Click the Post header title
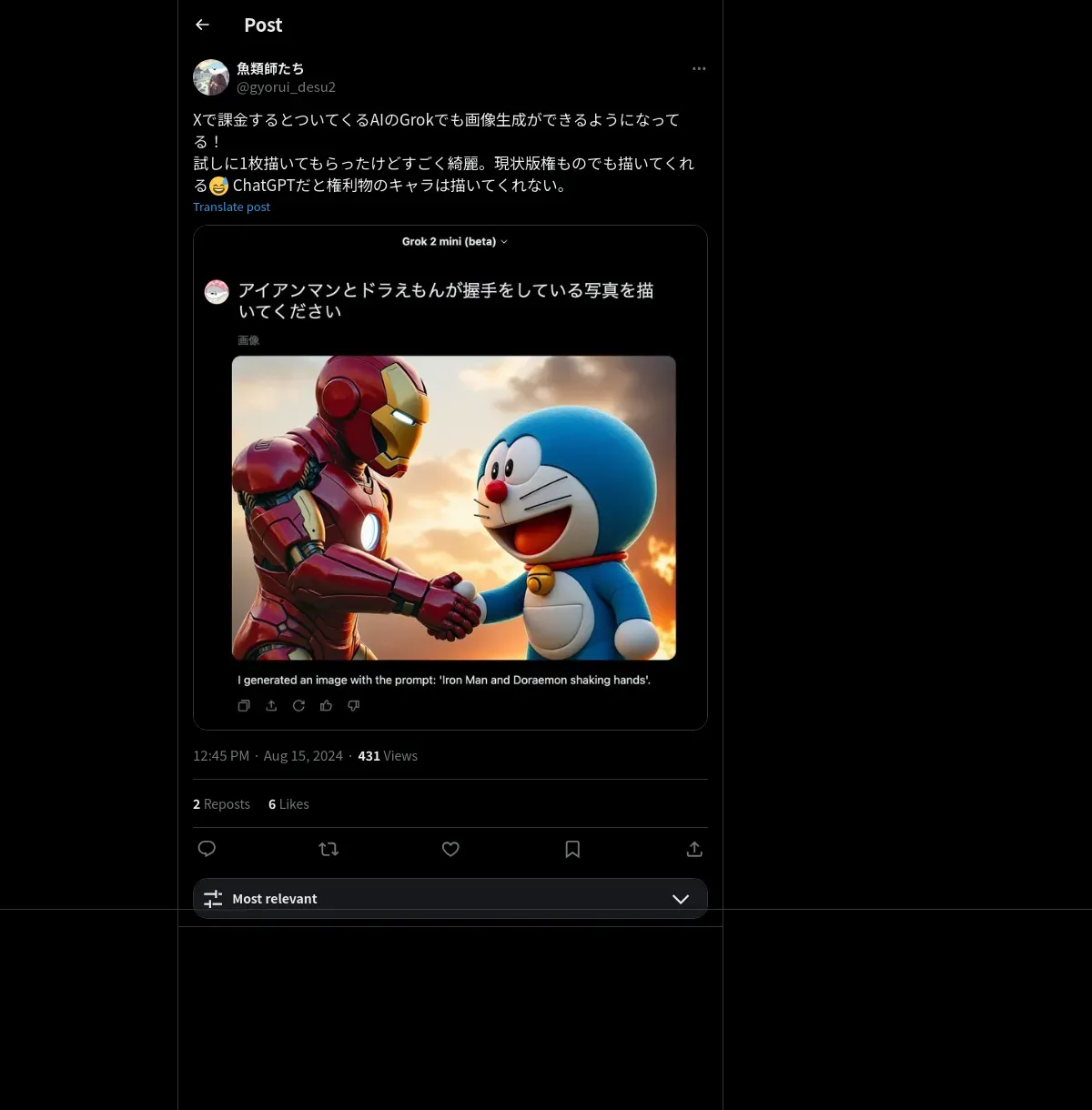Viewport: 1092px width, 1110px height. click(x=263, y=25)
